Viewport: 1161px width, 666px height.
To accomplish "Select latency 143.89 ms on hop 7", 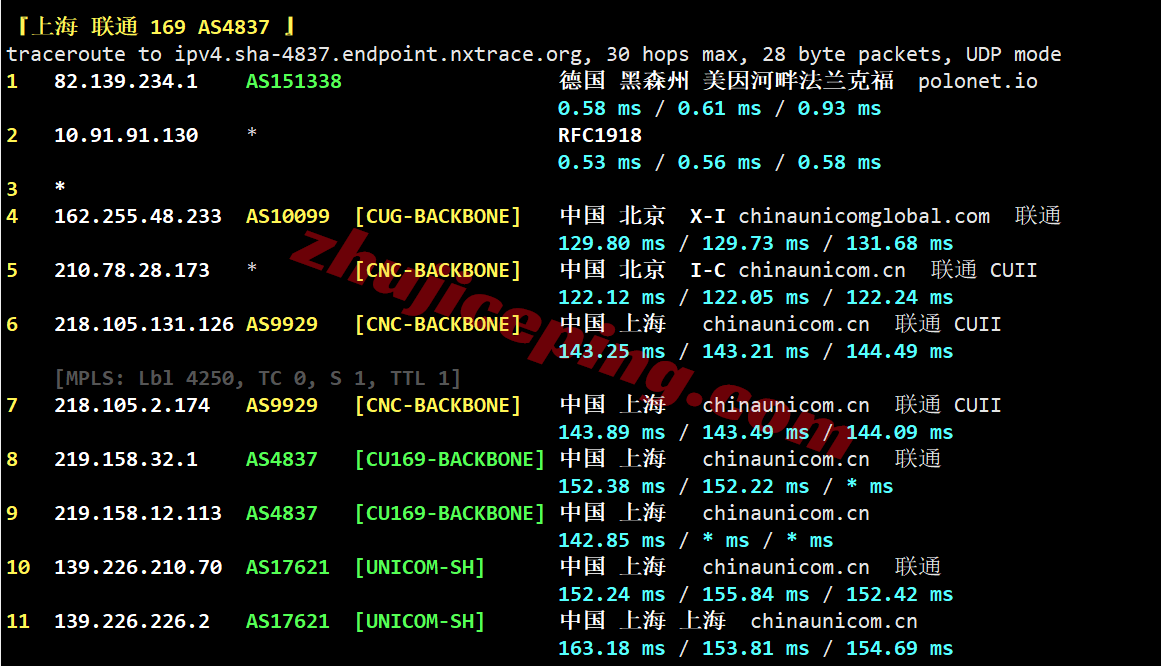I will (x=611, y=432).
